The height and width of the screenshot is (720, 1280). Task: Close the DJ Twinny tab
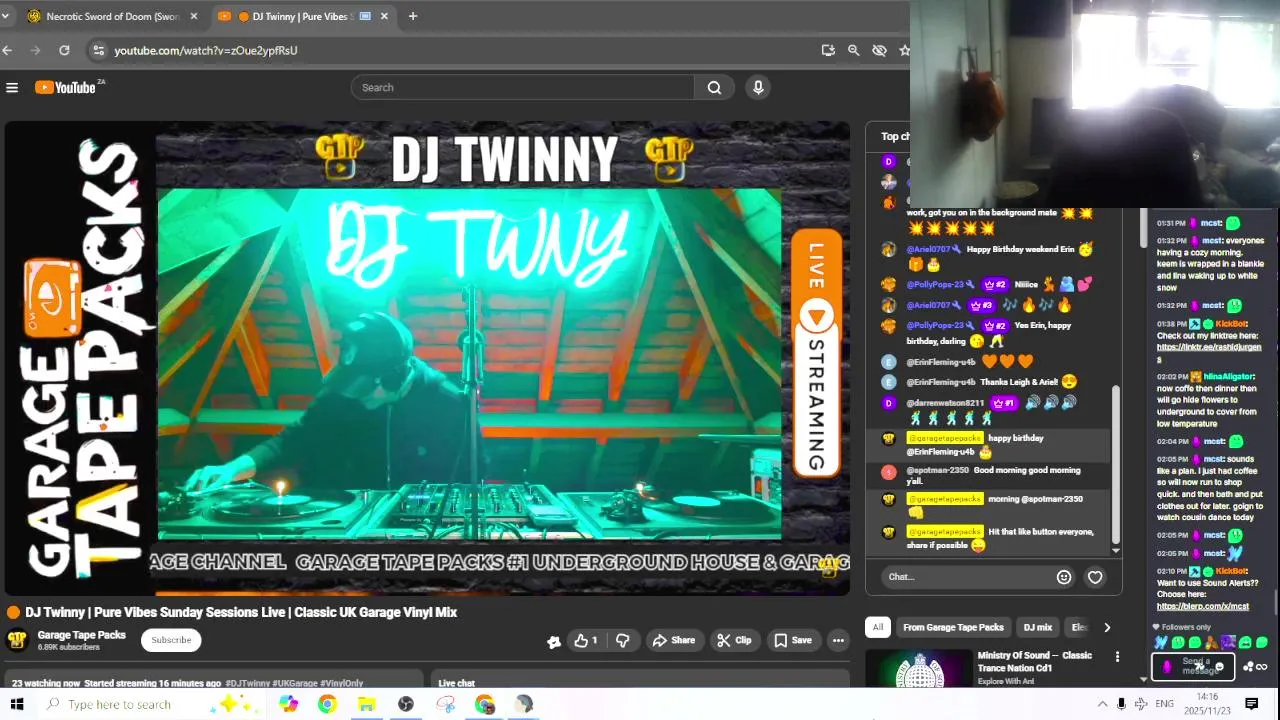[x=384, y=16]
